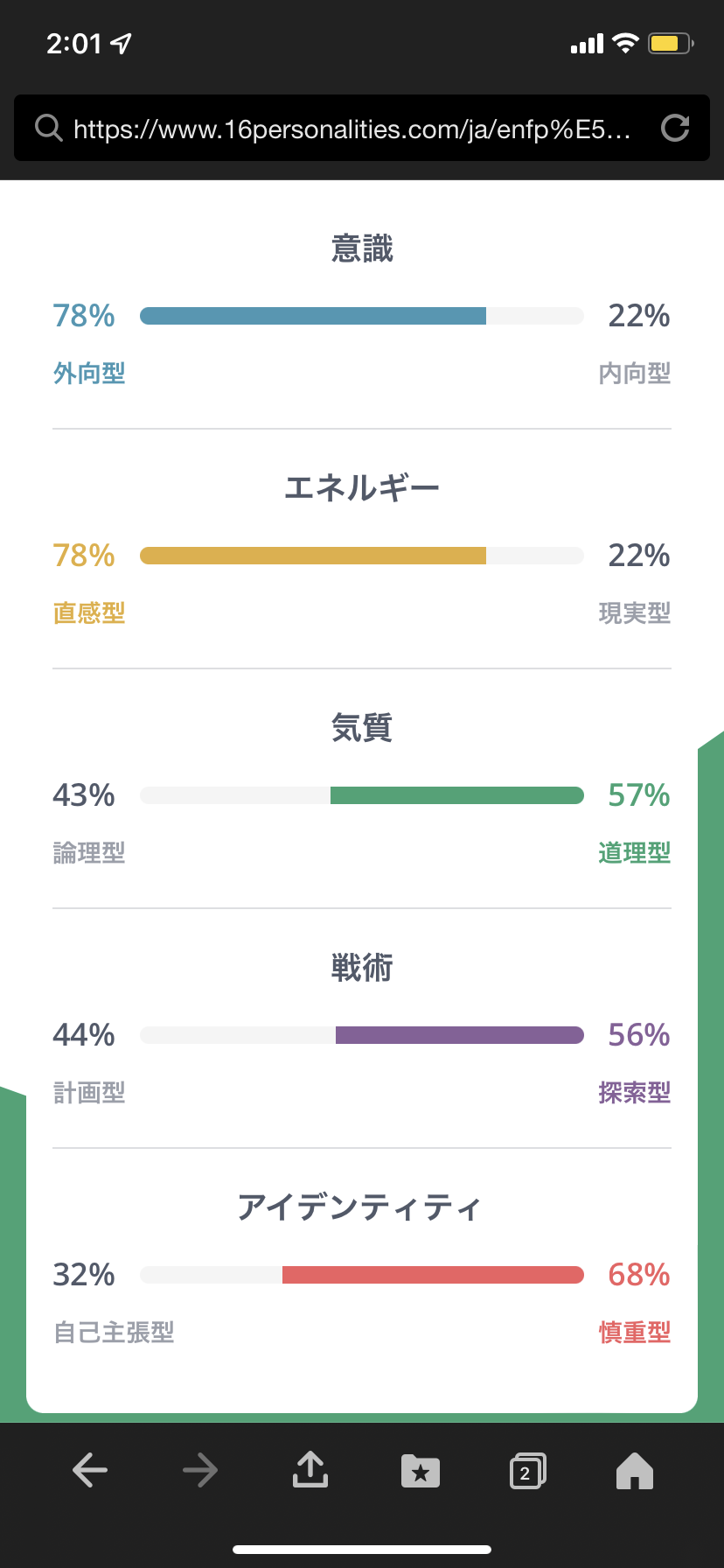
Task: Tap the search magnifier icon
Action: pyautogui.click(x=48, y=129)
